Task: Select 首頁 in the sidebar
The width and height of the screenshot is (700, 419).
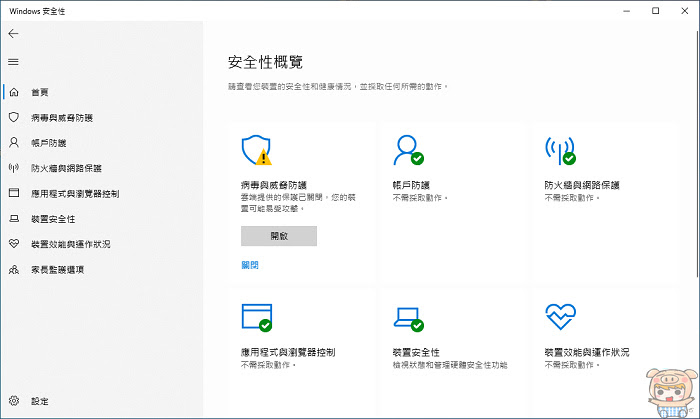Action: click(40, 92)
